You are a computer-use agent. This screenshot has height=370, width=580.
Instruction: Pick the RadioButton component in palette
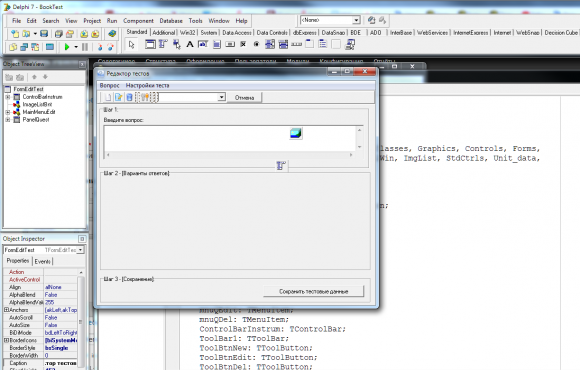pos(256,44)
